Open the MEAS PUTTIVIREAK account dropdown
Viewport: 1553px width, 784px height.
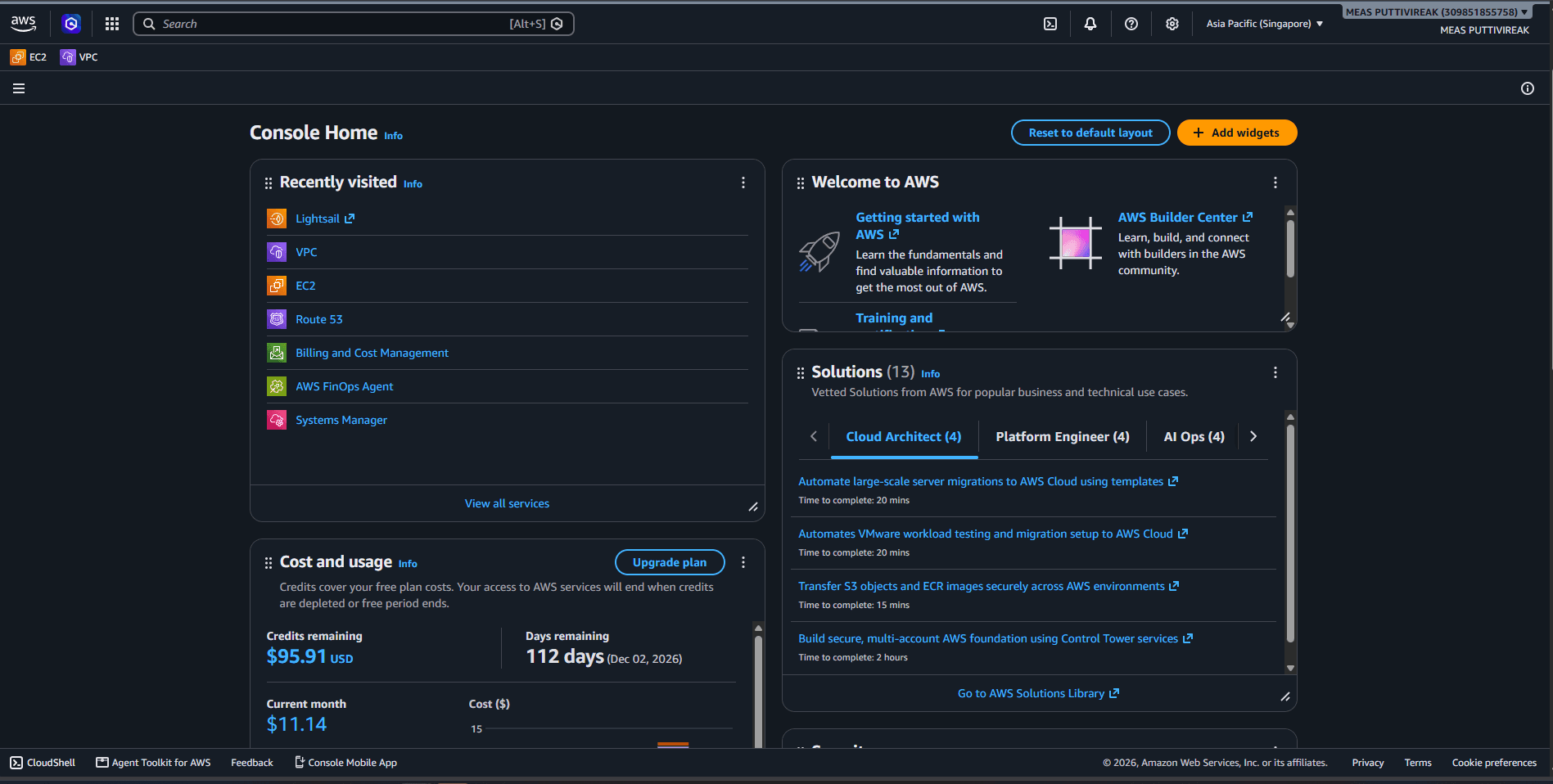[1437, 12]
